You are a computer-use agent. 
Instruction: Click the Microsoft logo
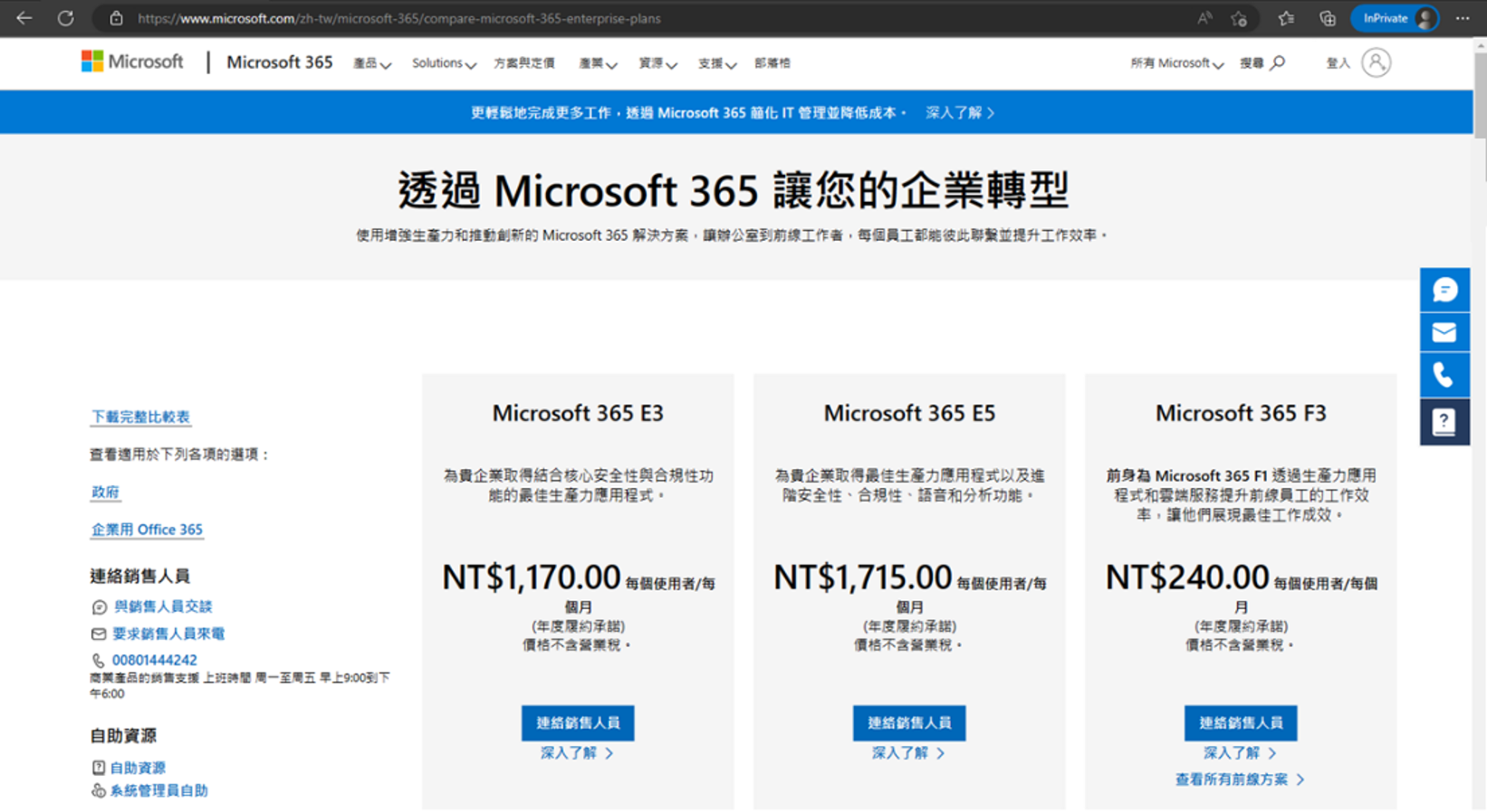point(132,62)
